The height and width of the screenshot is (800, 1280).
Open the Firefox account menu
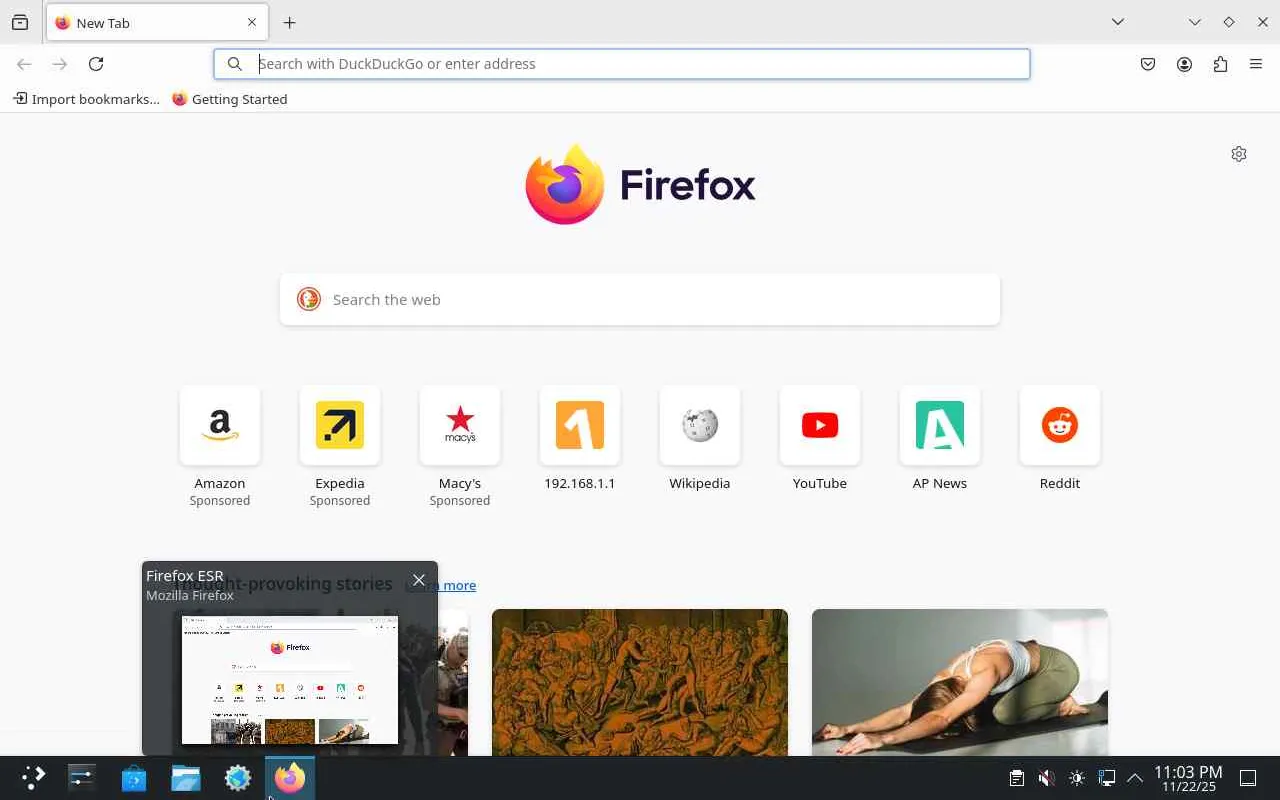tap(1184, 64)
